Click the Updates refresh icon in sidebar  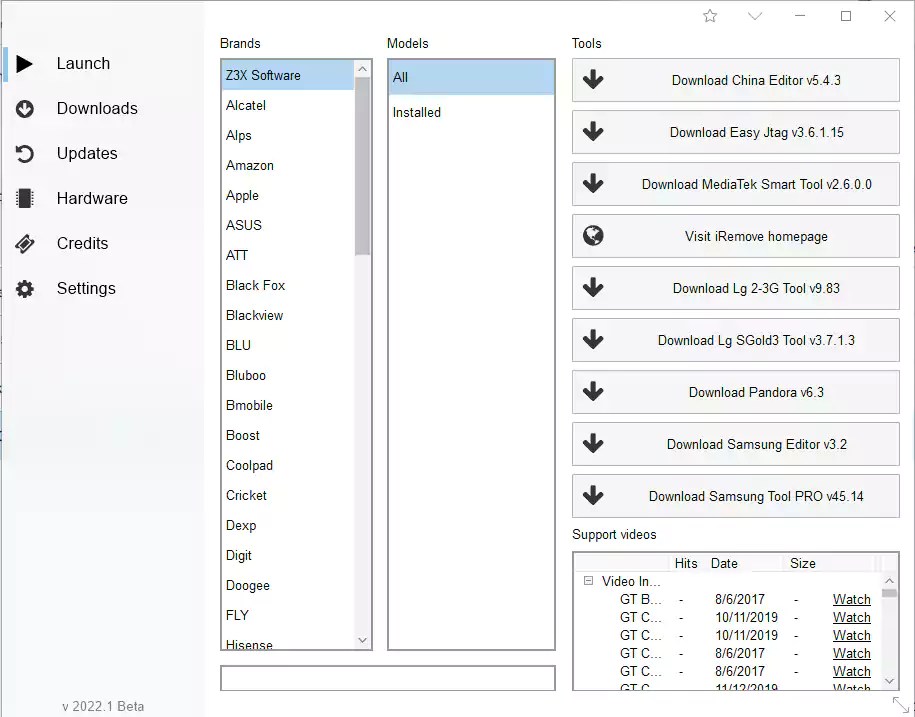click(25, 154)
